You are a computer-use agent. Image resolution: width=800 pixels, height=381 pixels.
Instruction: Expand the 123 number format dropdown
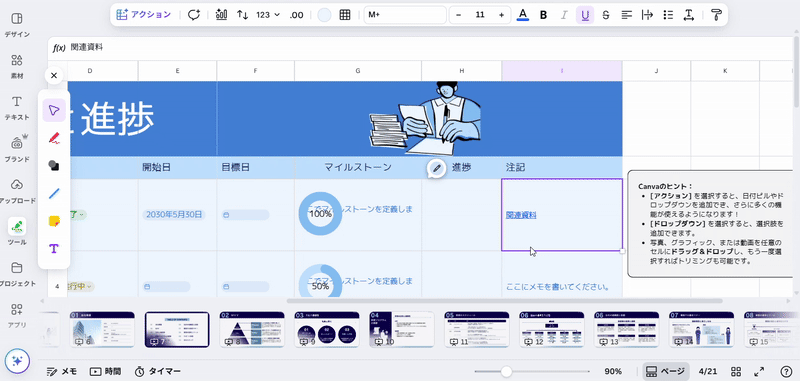point(268,15)
